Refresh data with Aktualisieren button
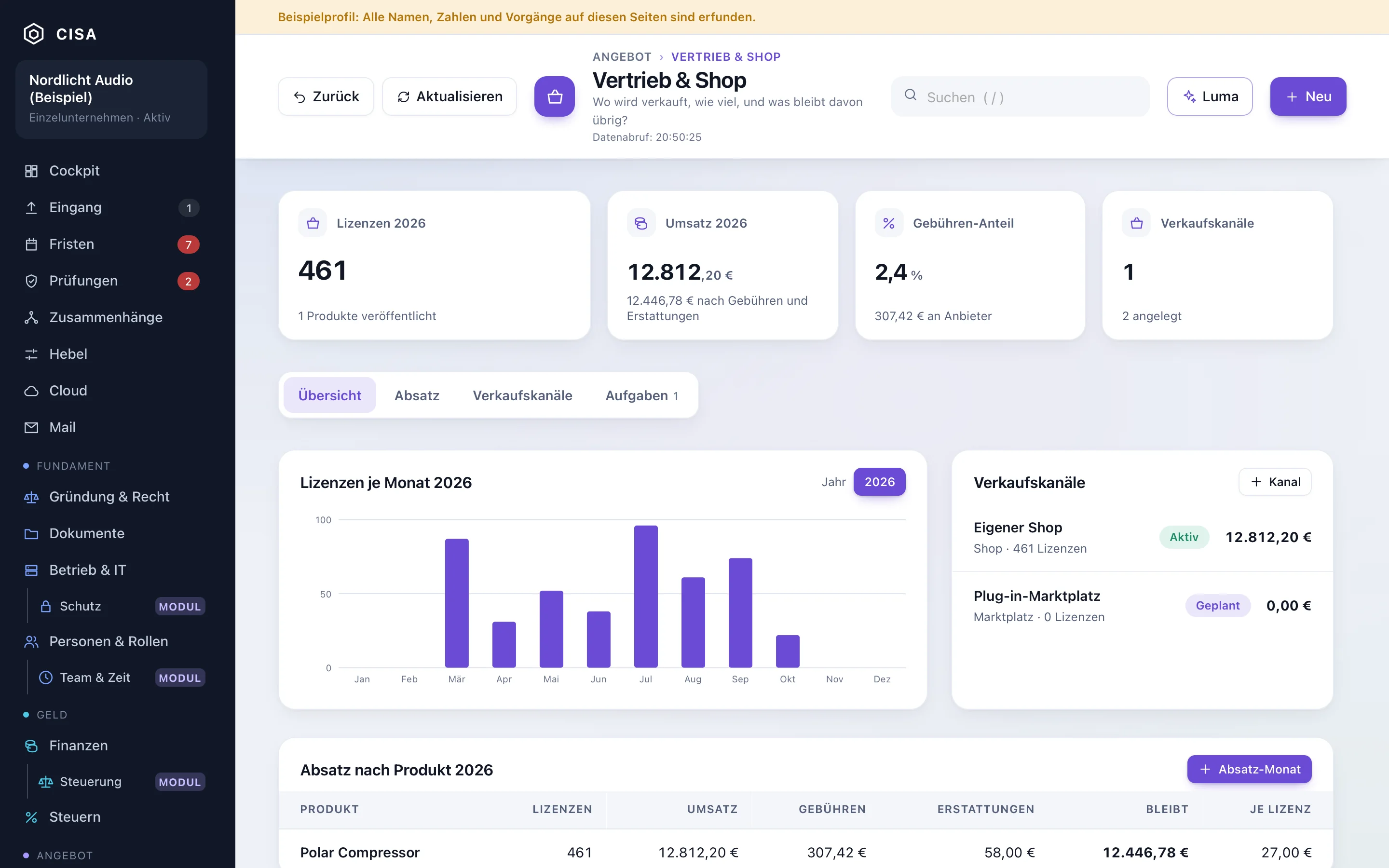Viewport: 1389px width, 868px height. coord(449,96)
